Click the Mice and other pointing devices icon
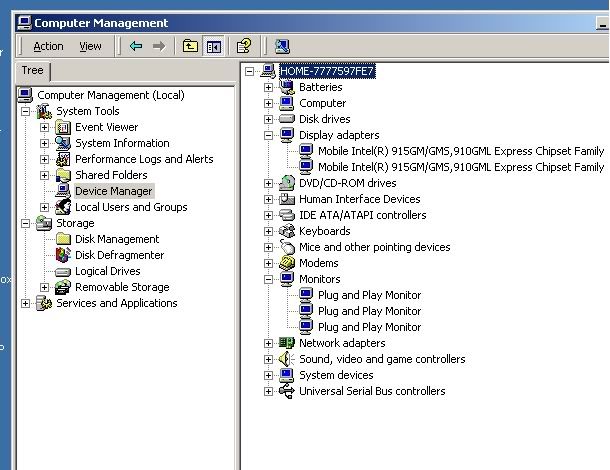610x470 pixels. coord(287,247)
